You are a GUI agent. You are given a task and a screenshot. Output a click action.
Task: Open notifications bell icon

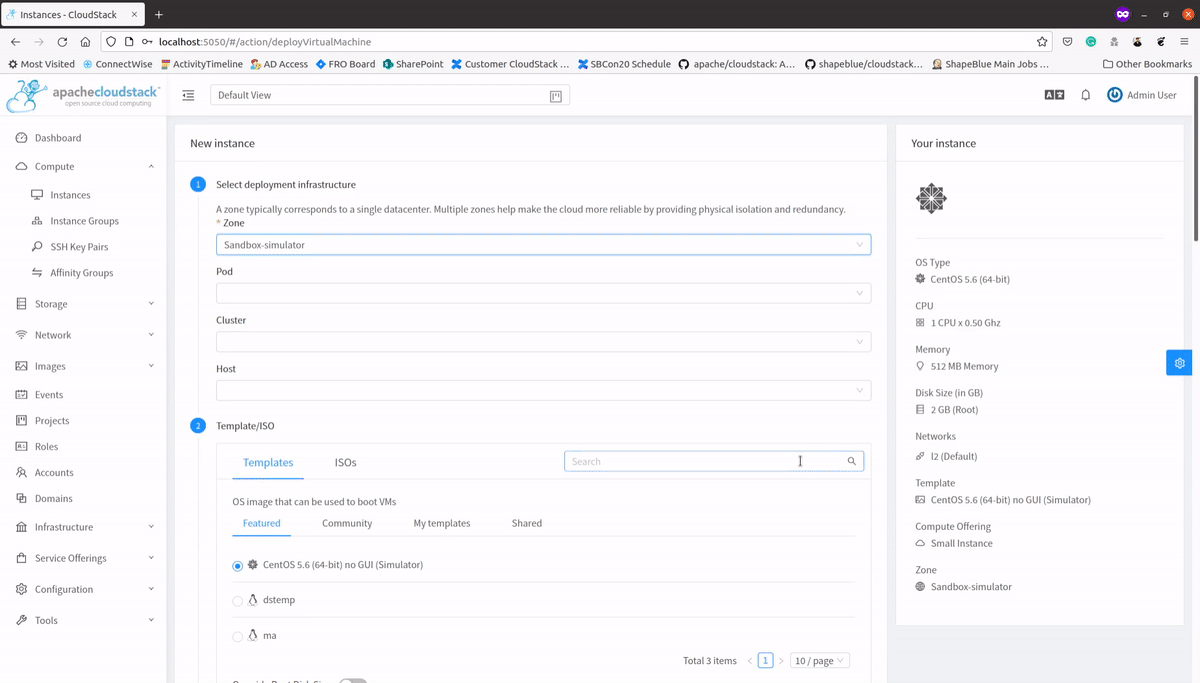point(1086,95)
